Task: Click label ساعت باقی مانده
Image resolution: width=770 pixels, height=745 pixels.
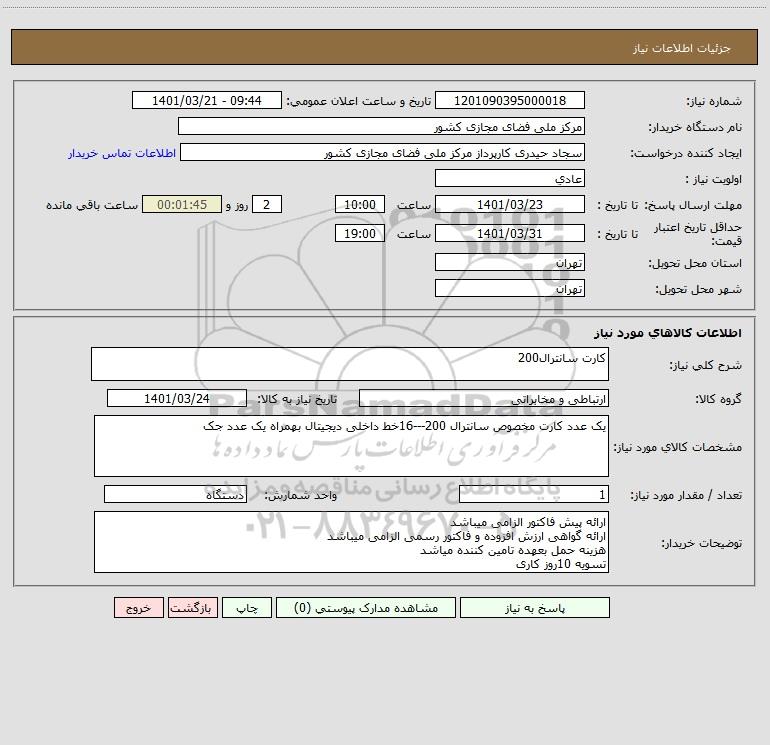Action: pos(92,205)
